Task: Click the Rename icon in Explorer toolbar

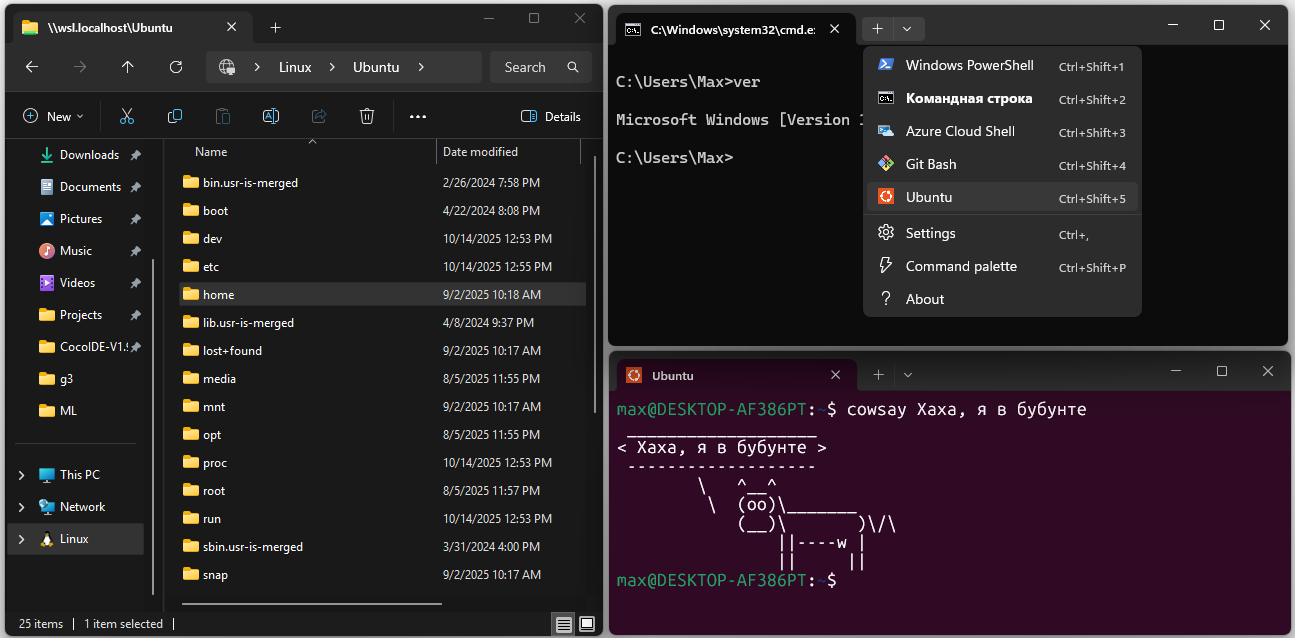Action: coord(270,117)
